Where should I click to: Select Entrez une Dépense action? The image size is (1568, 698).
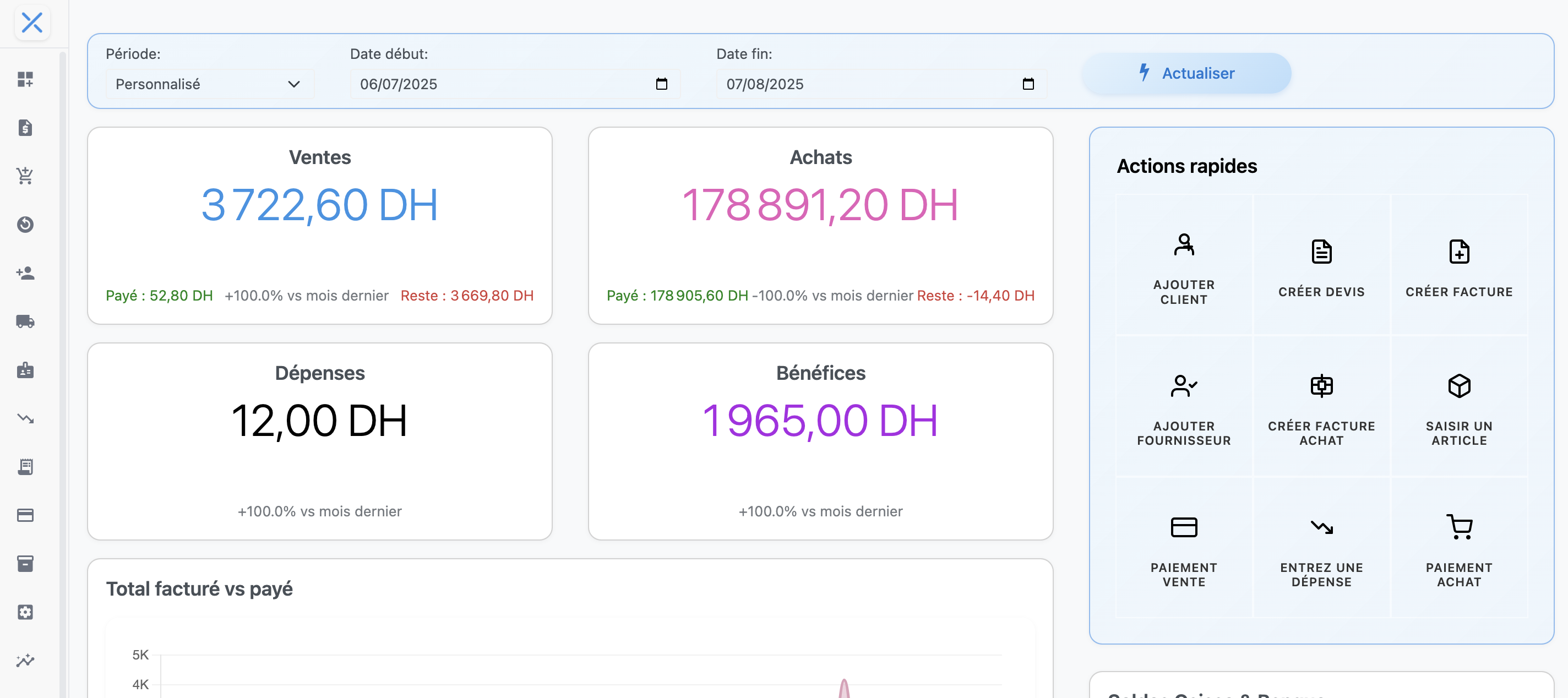coord(1321,547)
